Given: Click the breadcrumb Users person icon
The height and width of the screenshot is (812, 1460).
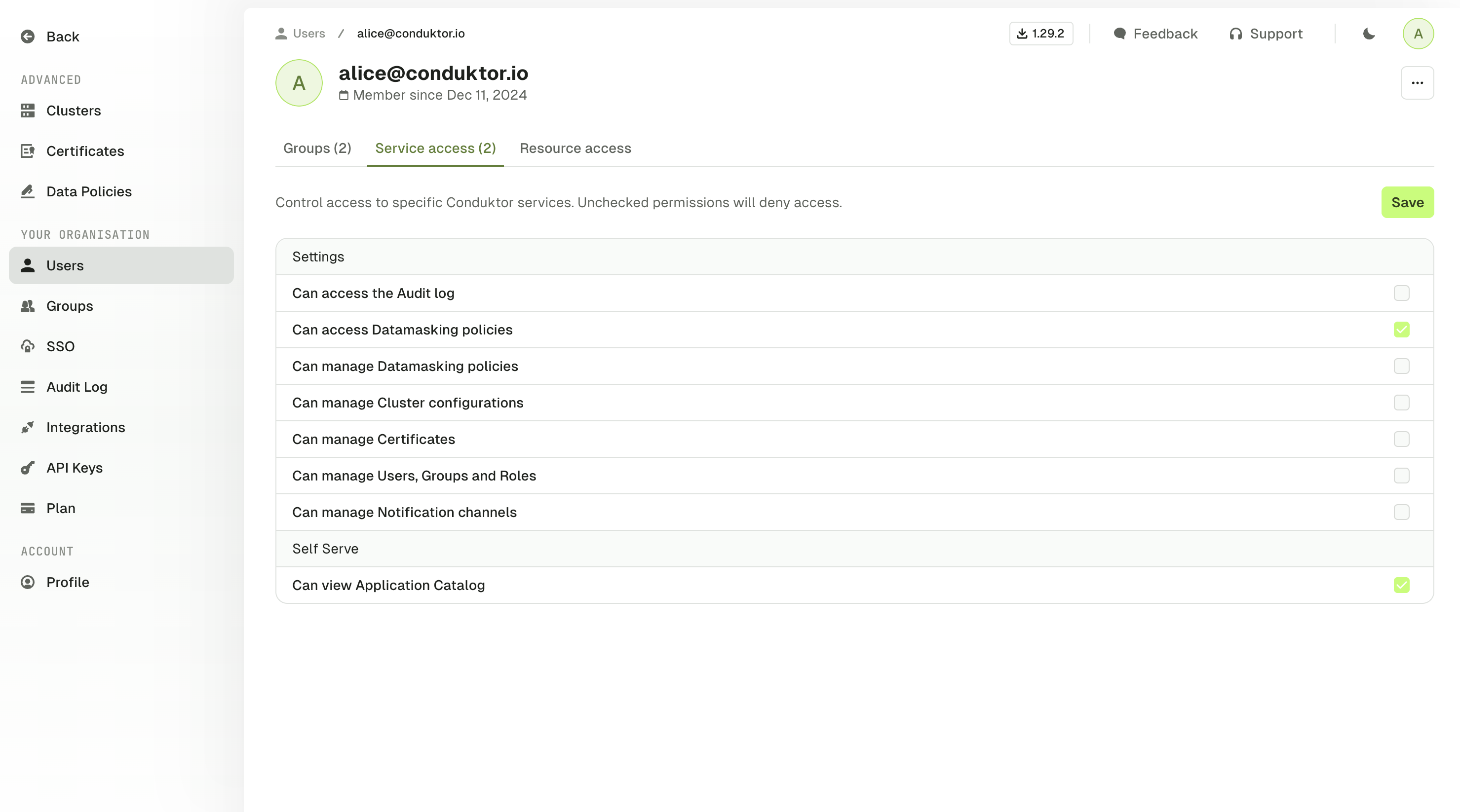Looking at the screenshot, I should (x=281, y=34).
